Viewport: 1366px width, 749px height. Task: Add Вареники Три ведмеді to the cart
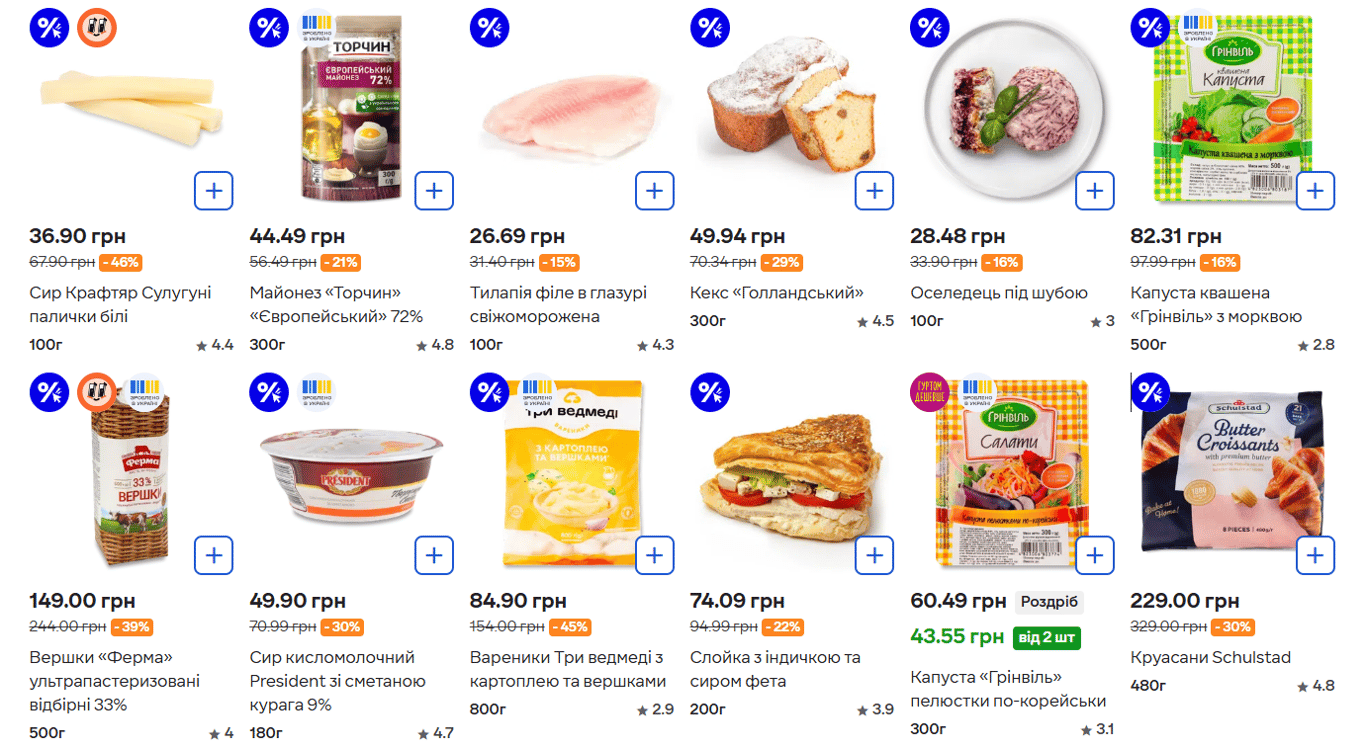click(655, 554)
